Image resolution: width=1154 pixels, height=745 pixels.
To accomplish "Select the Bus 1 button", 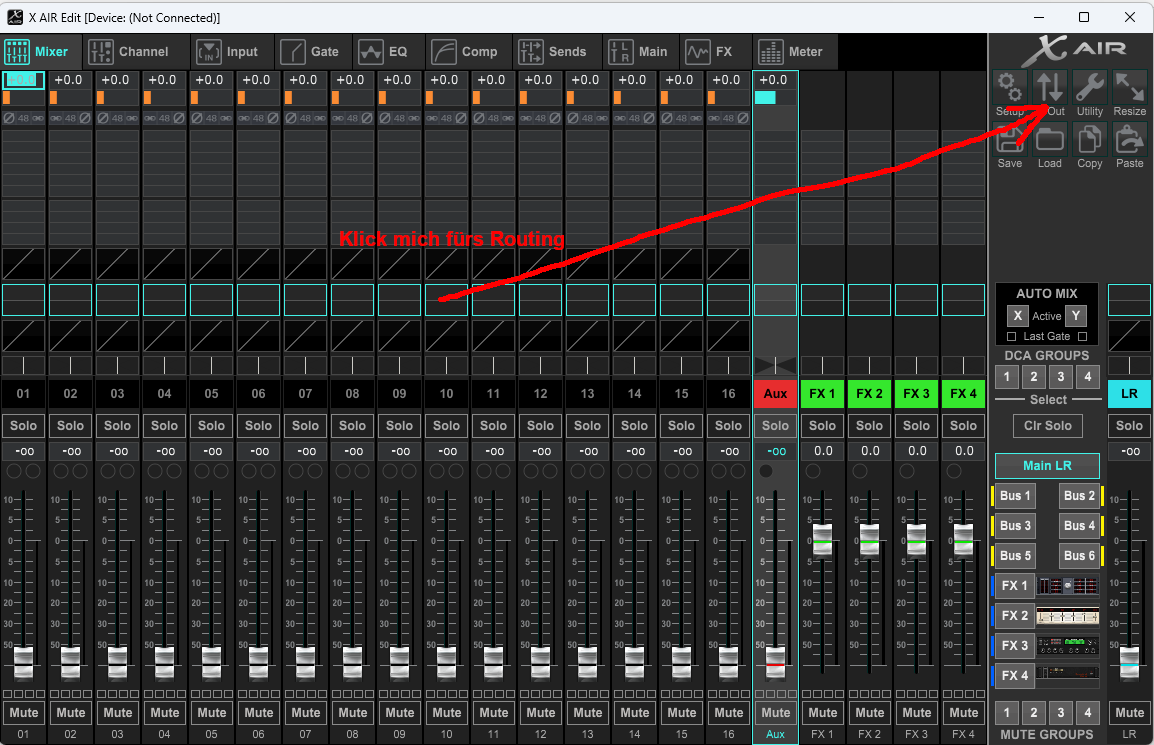I will point(1016,496).
